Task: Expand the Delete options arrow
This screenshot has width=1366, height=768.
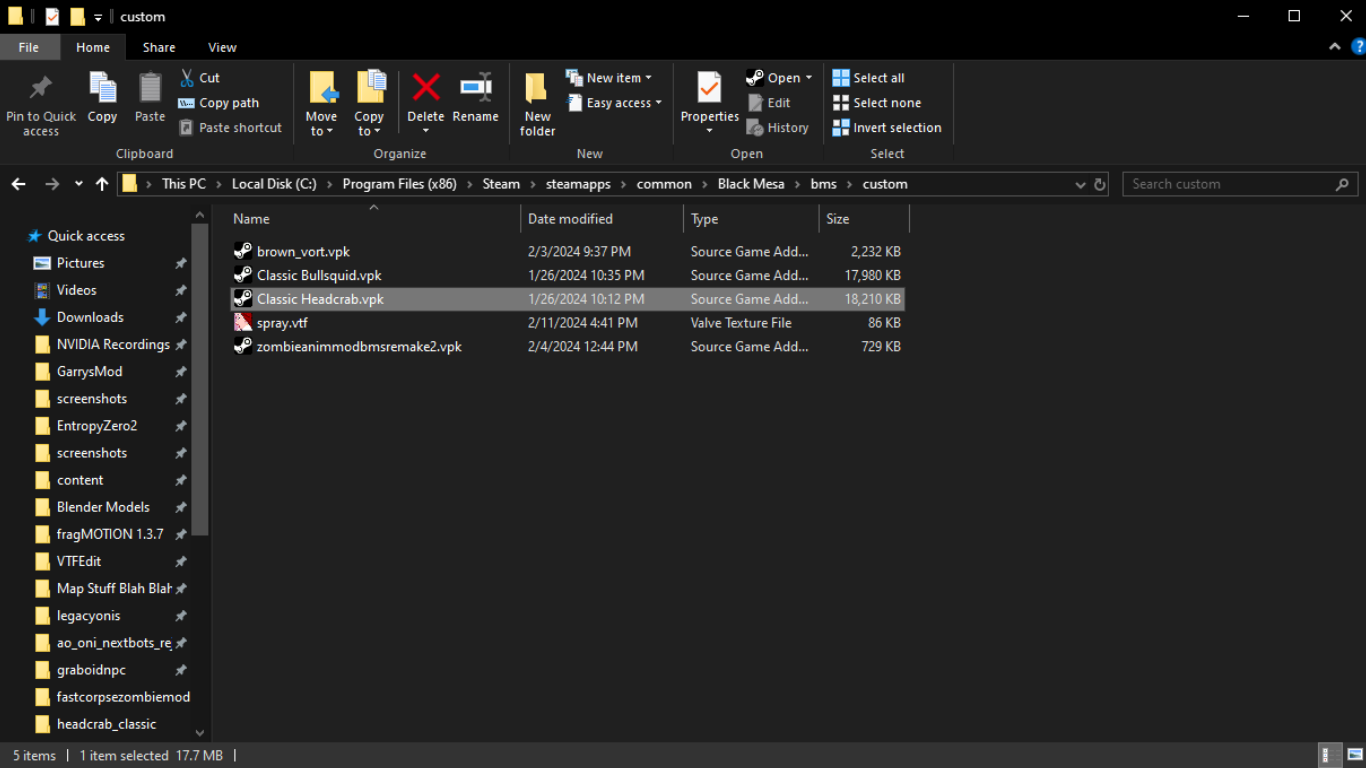Action: 426,131
